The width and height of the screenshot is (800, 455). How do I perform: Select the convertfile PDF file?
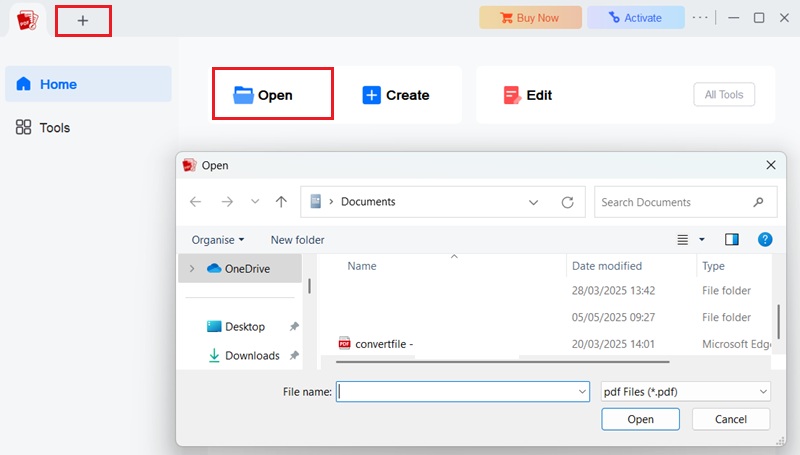coord(376,344)
